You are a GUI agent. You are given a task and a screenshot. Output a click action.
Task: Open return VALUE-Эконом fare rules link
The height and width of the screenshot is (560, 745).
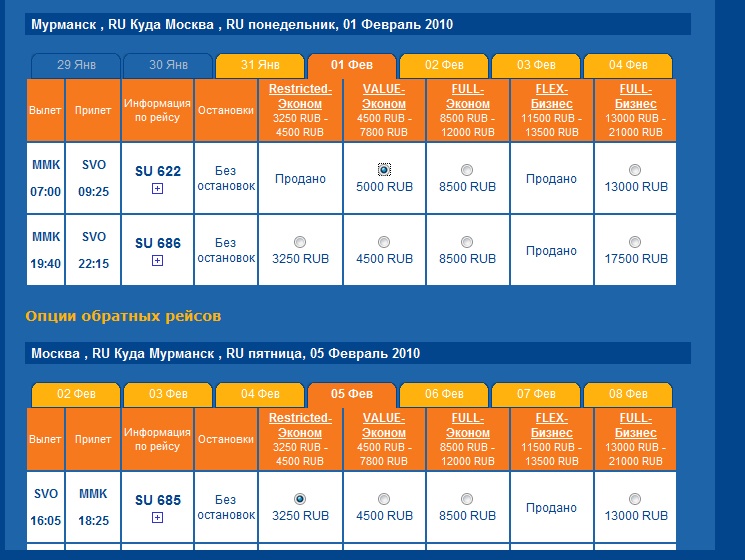pyautogui.click(x=384, y=425)
